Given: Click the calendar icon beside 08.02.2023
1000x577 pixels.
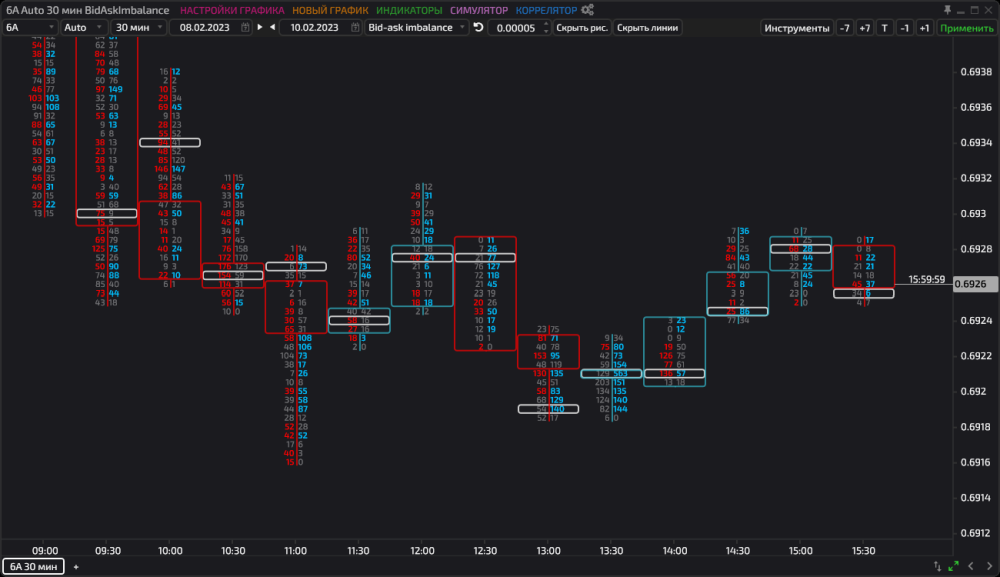Looking at the screenshot, I should (x=245, y=27).
